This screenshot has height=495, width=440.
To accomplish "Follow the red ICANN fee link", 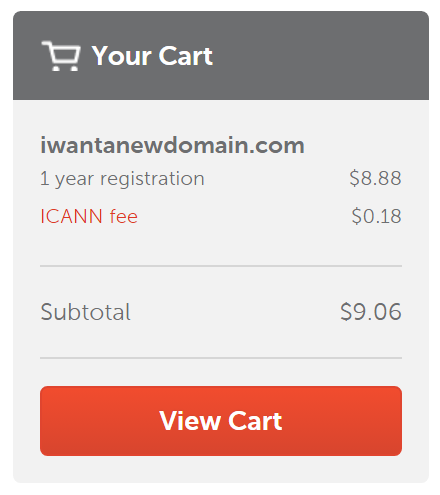I will (89, 216).
